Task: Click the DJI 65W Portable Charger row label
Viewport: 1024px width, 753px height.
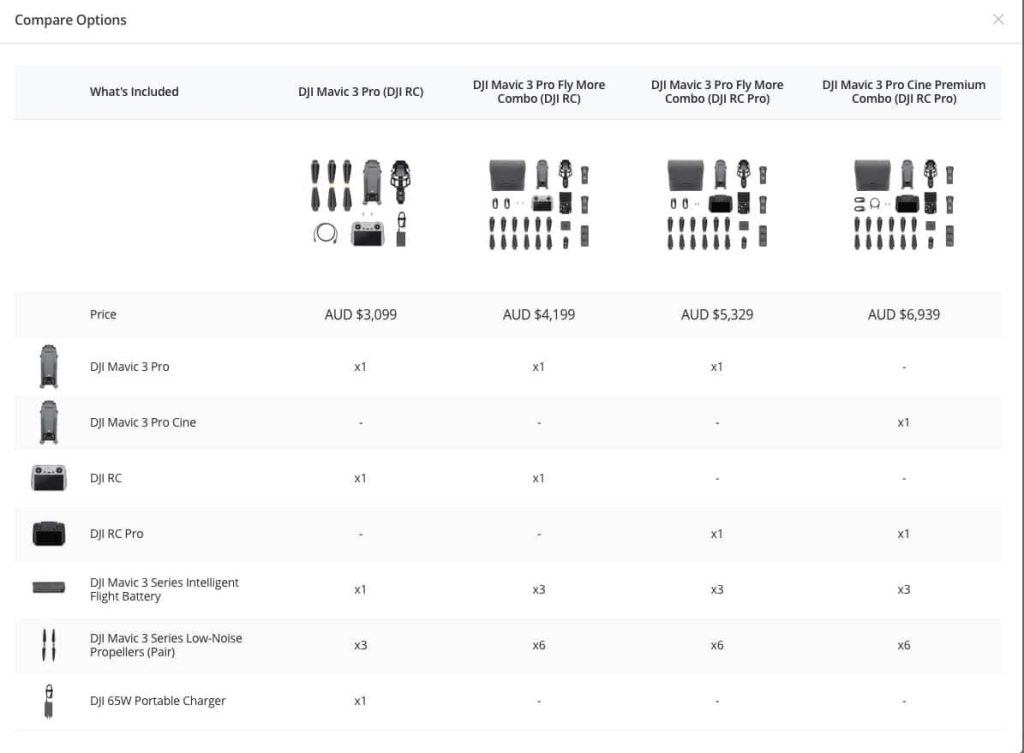Action: pos(158,701)
